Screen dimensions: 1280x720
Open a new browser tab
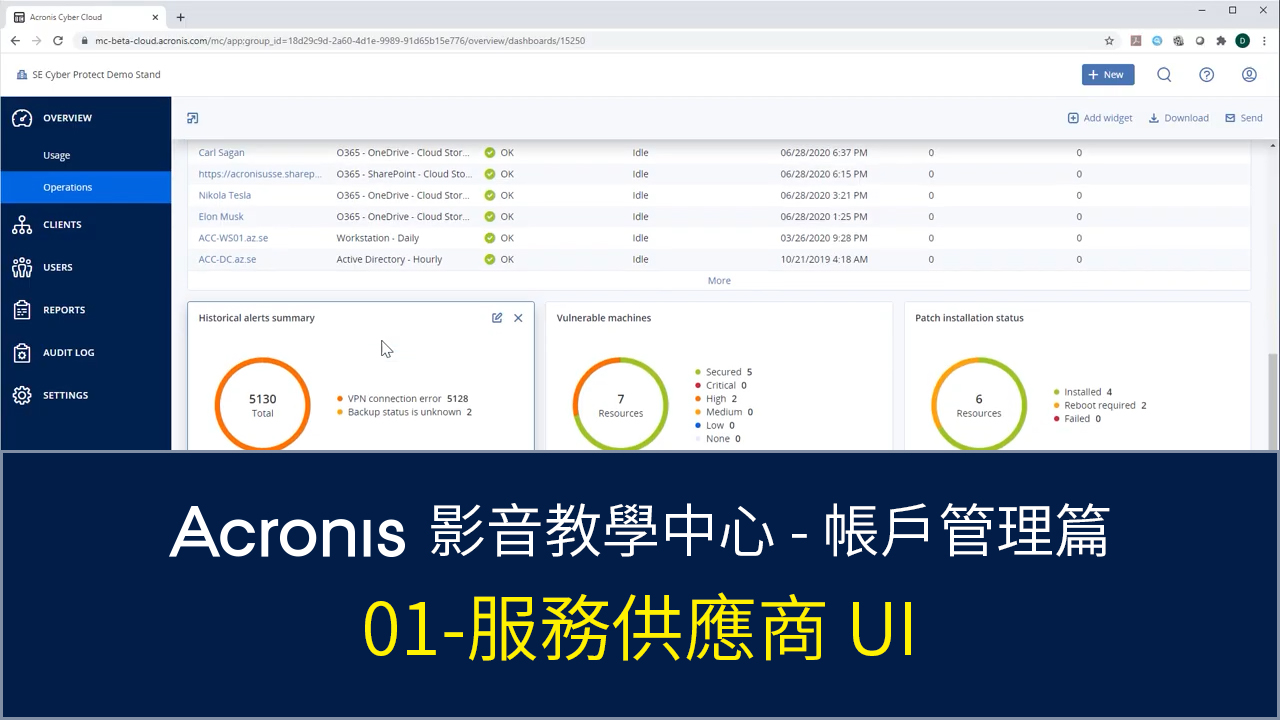181,17
